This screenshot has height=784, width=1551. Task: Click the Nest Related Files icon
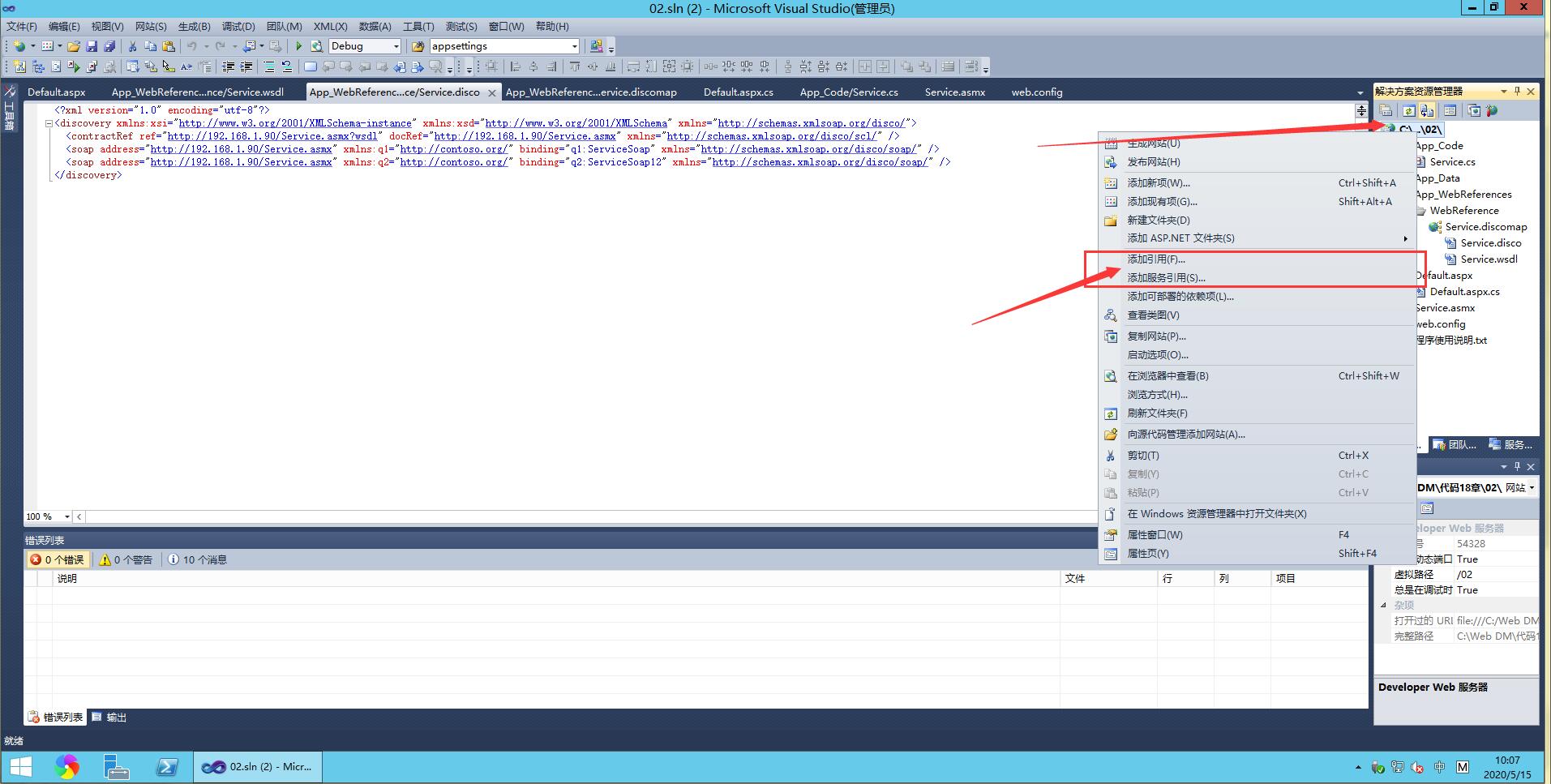(1427, 111)
